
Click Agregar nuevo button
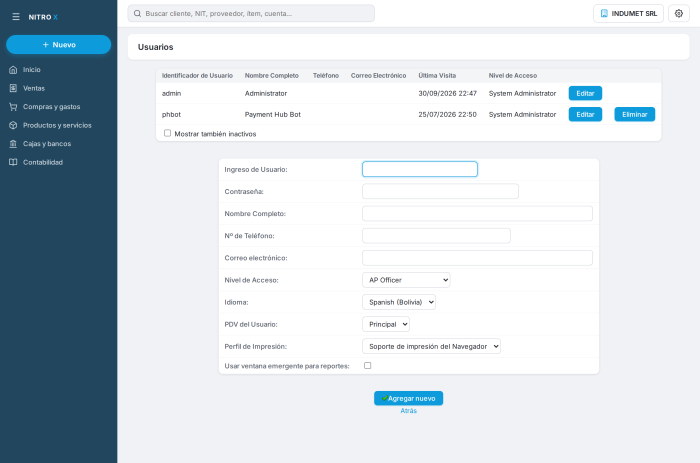point(408,398)
